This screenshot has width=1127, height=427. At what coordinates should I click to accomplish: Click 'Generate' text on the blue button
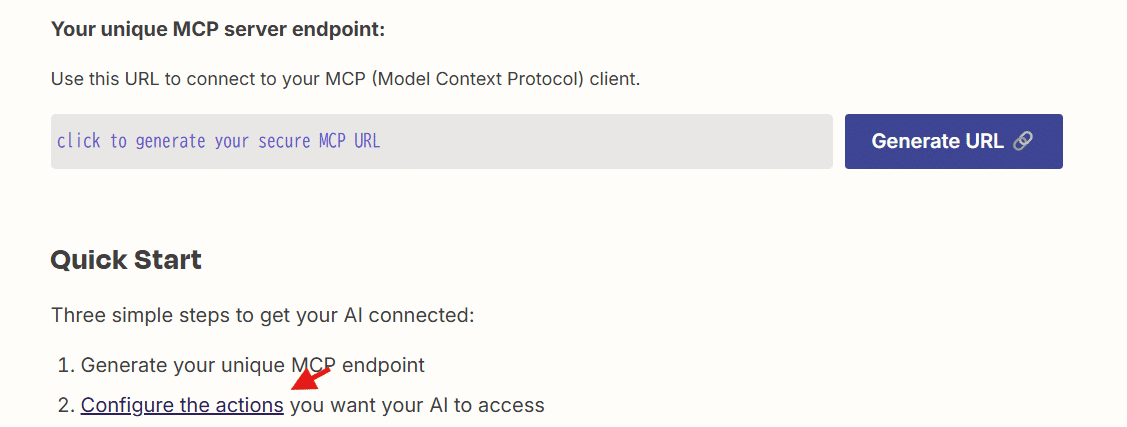916,141
